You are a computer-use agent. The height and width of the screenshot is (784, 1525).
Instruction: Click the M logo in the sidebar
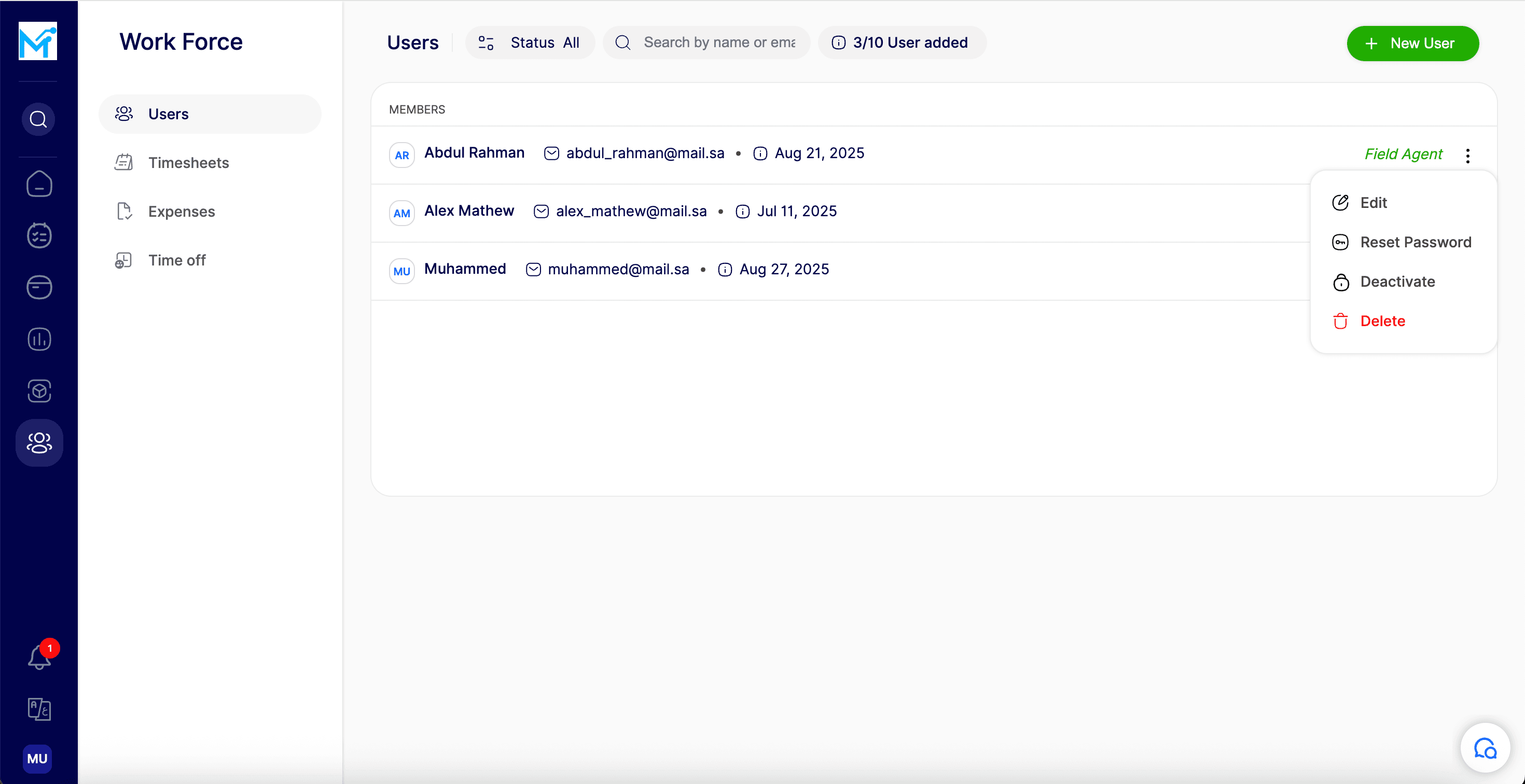point(38,41)
